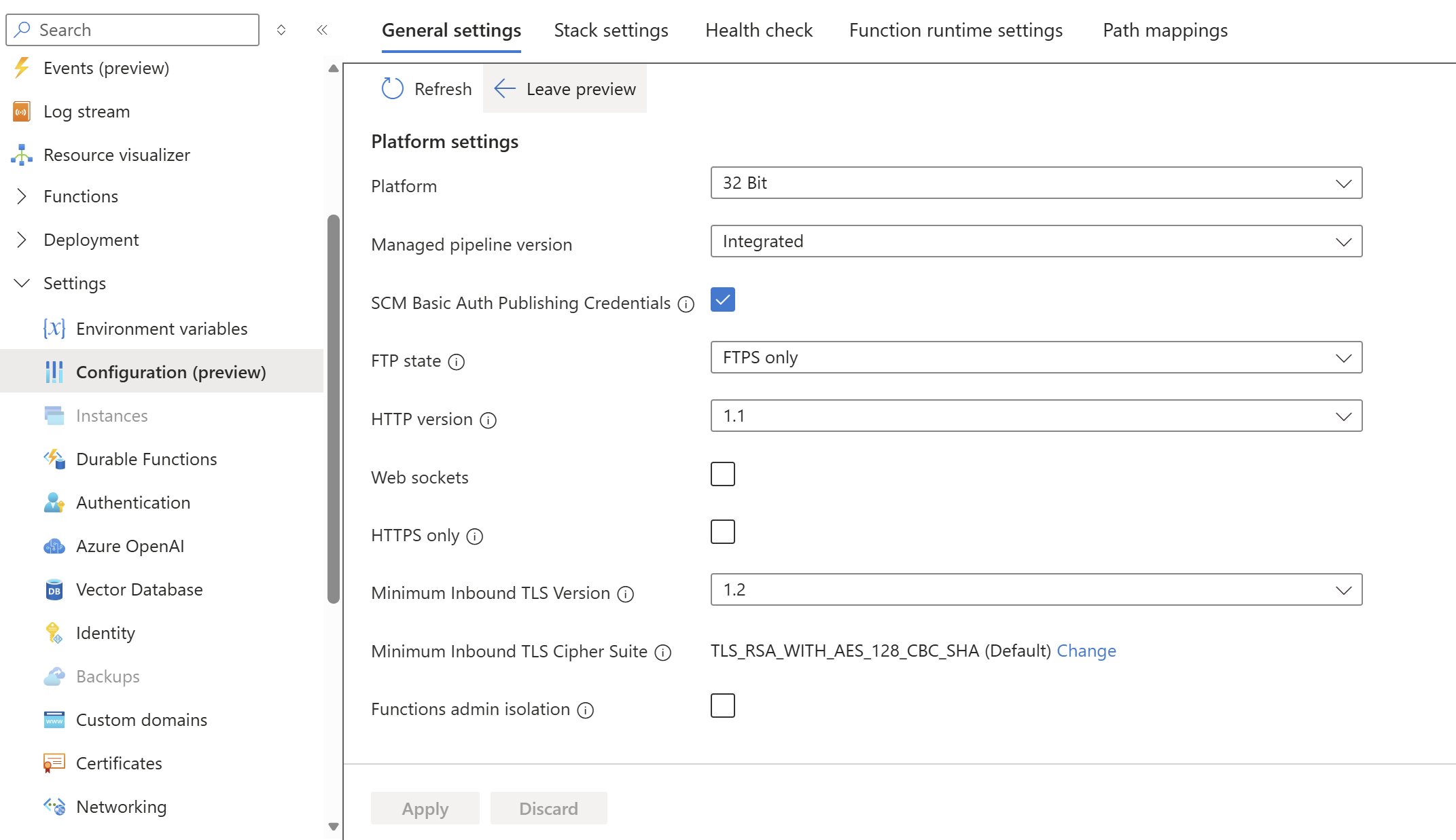Click the Resource visualizer icon

[22, 155]
